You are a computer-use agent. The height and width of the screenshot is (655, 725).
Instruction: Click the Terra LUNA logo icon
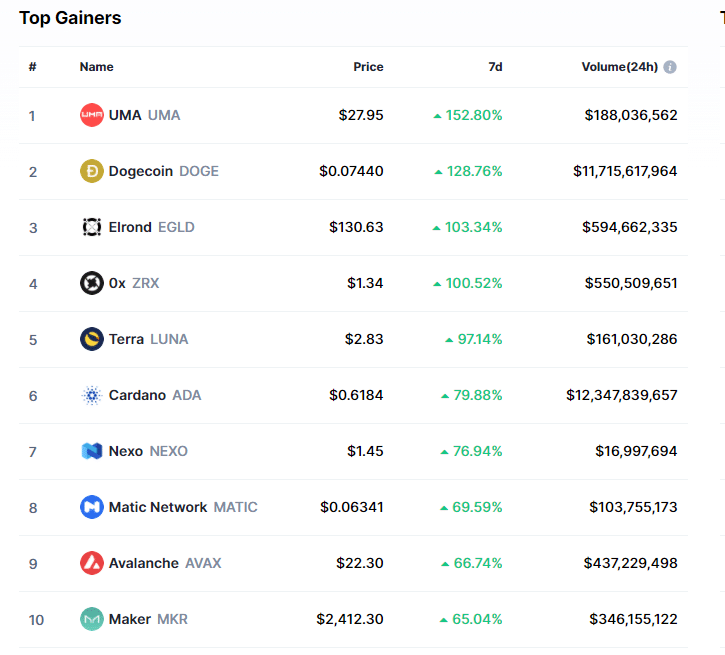(91, 339)
